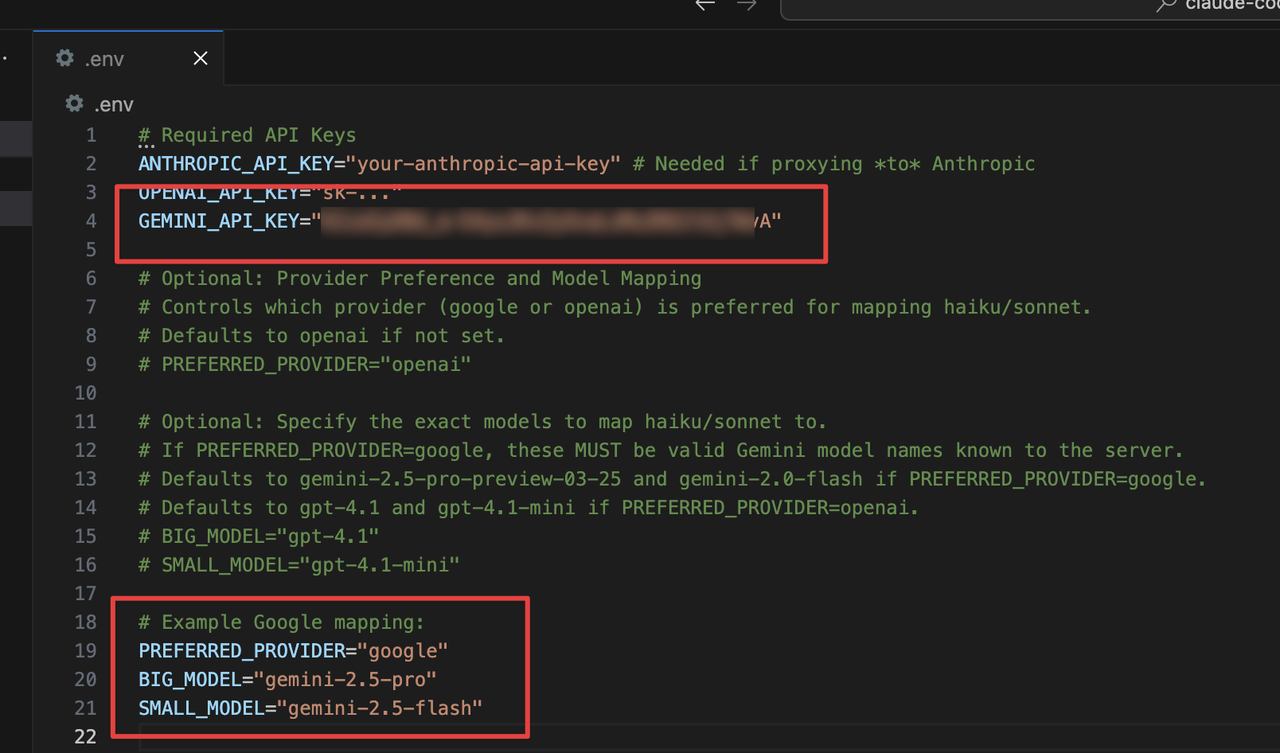Click the BIG_MODEL="gemini-2.5-pro" value
This screenshot has width=1280, height=753.
point(345,679)
